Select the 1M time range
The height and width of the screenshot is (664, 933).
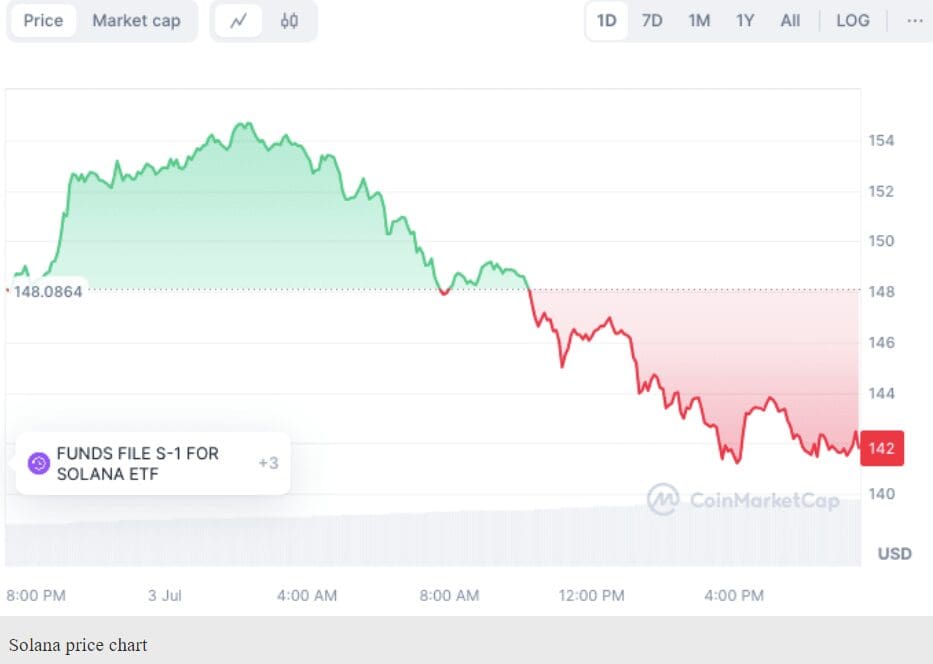(x=698, y=20)
